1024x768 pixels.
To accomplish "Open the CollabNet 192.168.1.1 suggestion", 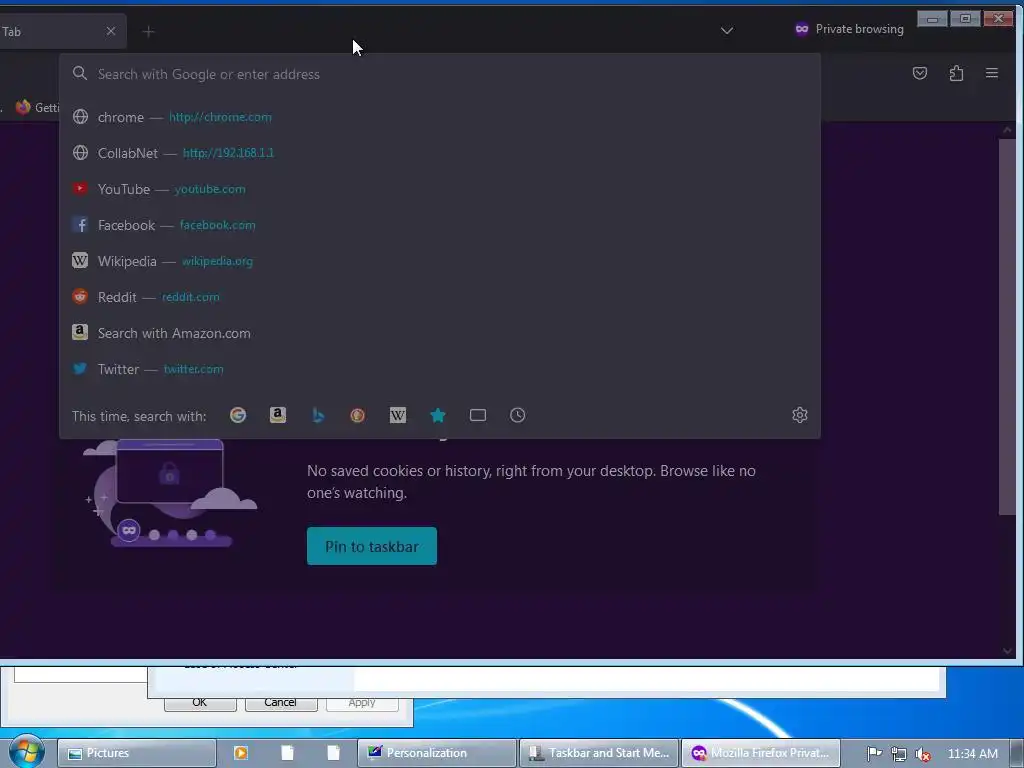I will 439,153.
